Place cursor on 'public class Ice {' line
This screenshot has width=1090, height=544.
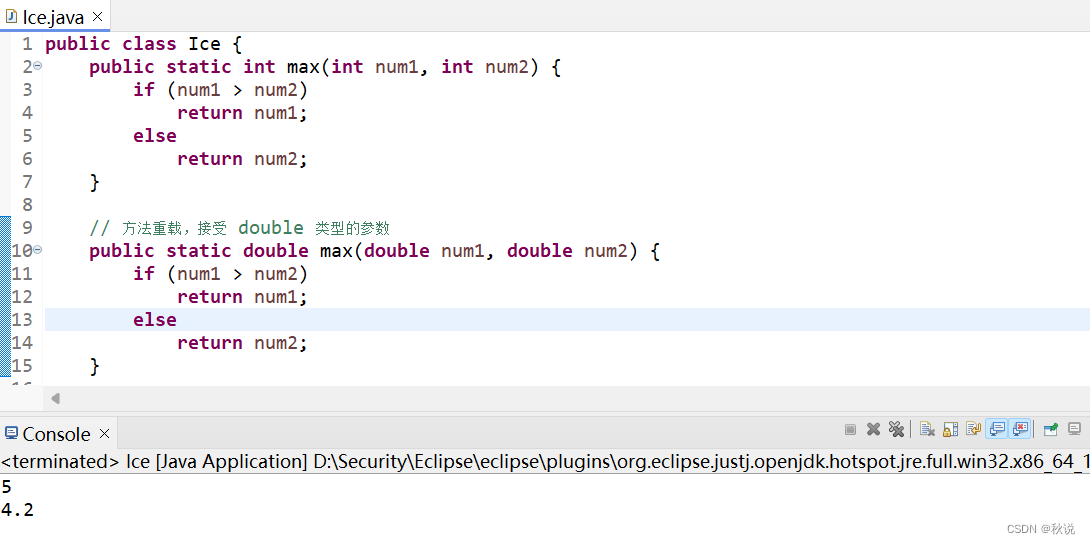[143, 44]
